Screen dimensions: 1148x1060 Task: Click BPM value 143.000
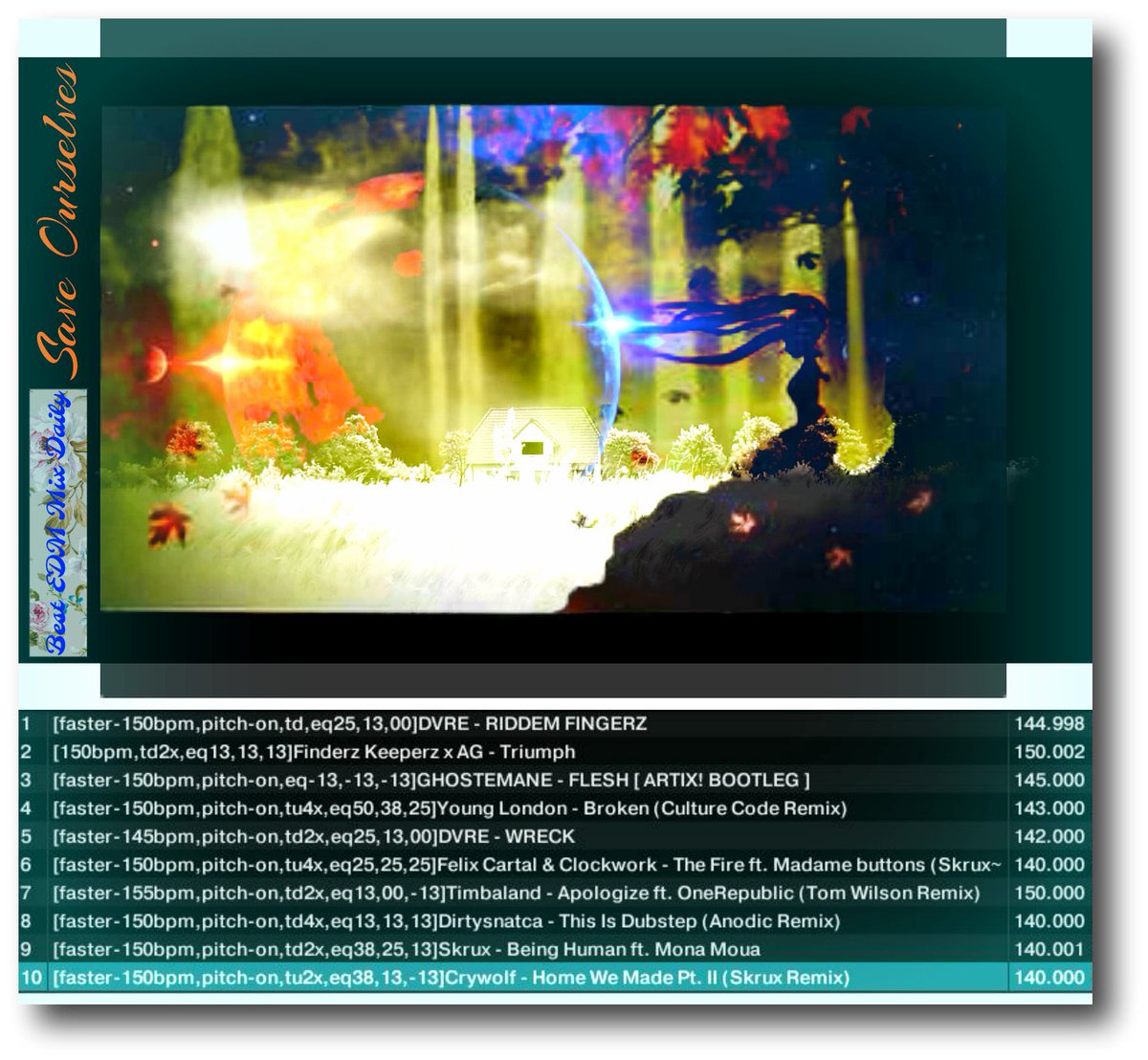[x=1049, y=808]
